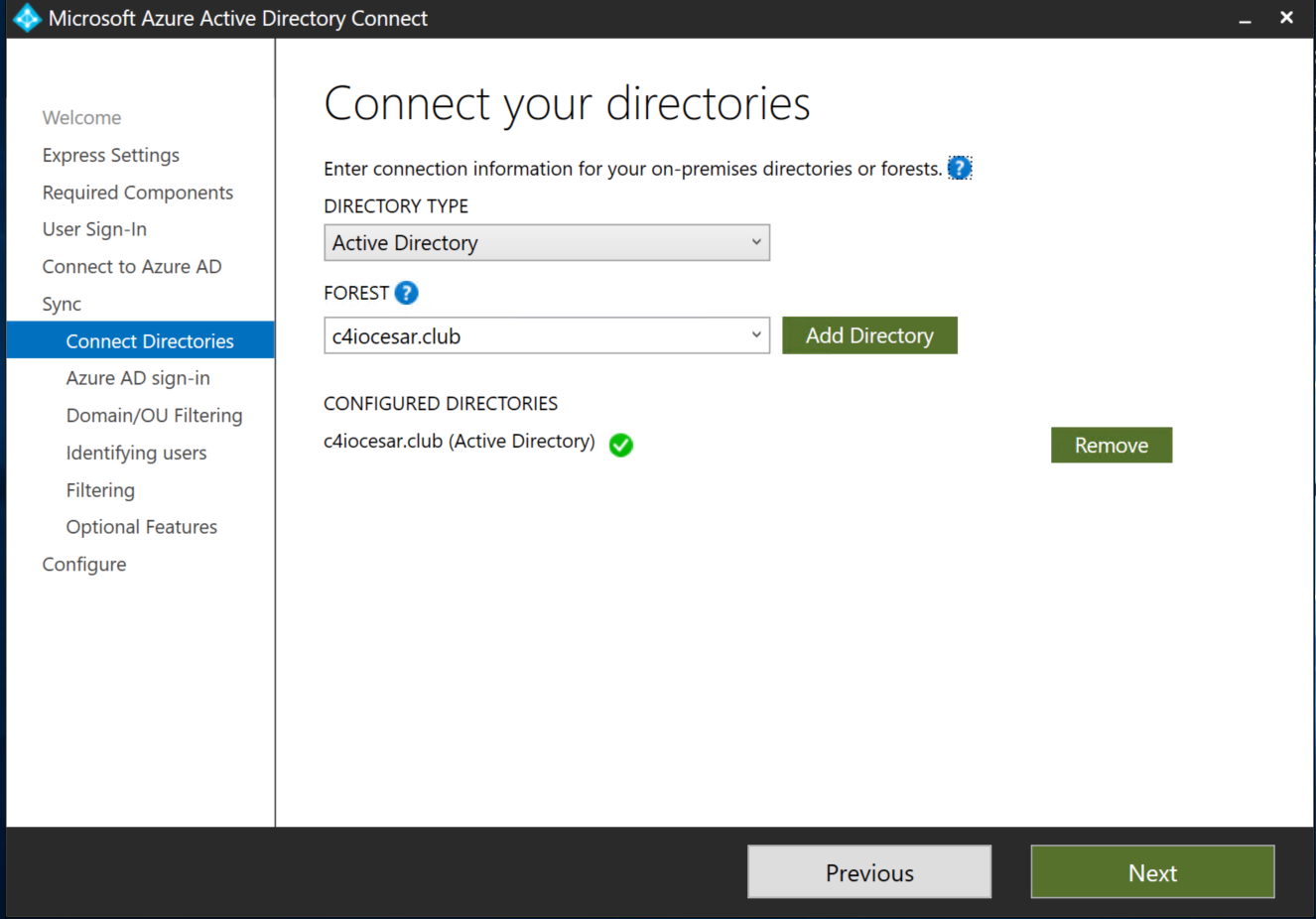Remove the c4iocesar.club directory

coord(1112,445)
